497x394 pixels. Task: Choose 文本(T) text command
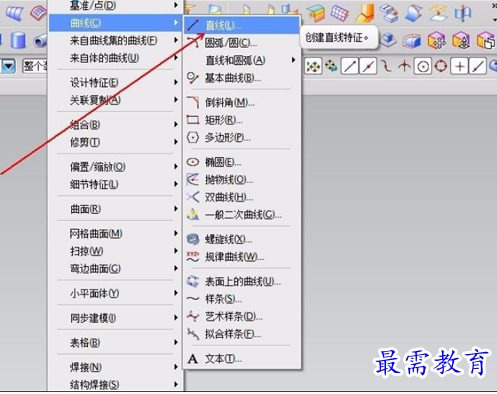(x=242, y=359)
